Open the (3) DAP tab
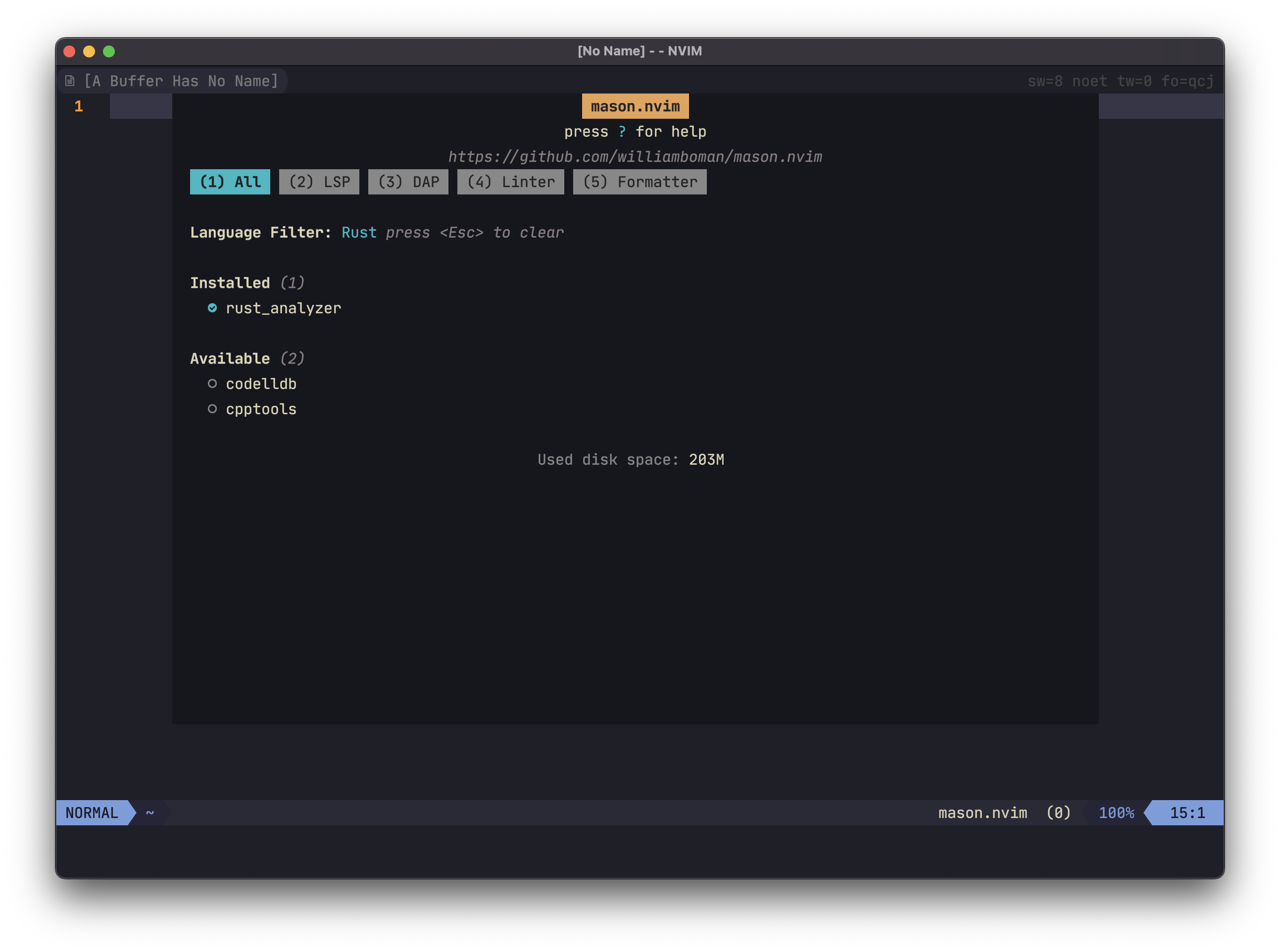The width and height of the screenshot is (1280, 952). click(409, 182)
